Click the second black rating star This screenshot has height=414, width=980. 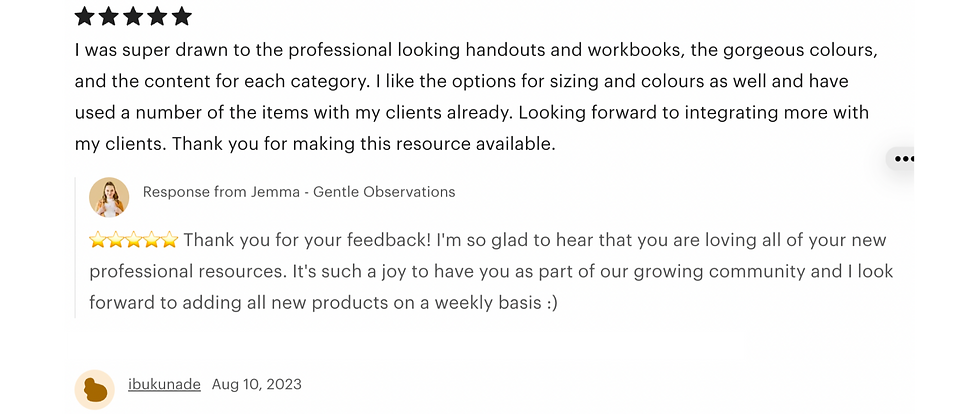tap(109, 16)
